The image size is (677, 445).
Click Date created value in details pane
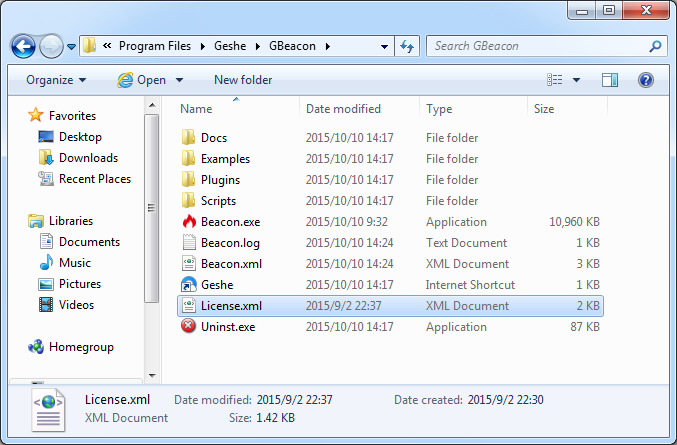[505, 400]
